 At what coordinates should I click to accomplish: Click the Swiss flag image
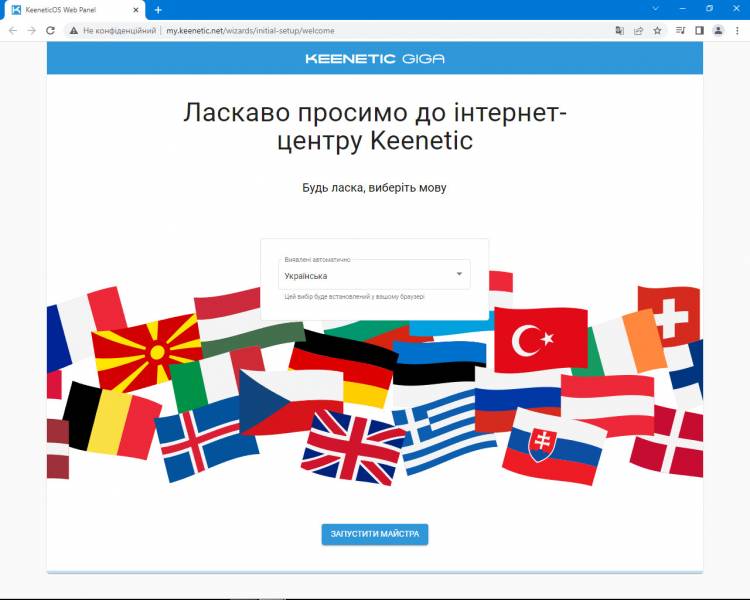(x=670, y=316)
